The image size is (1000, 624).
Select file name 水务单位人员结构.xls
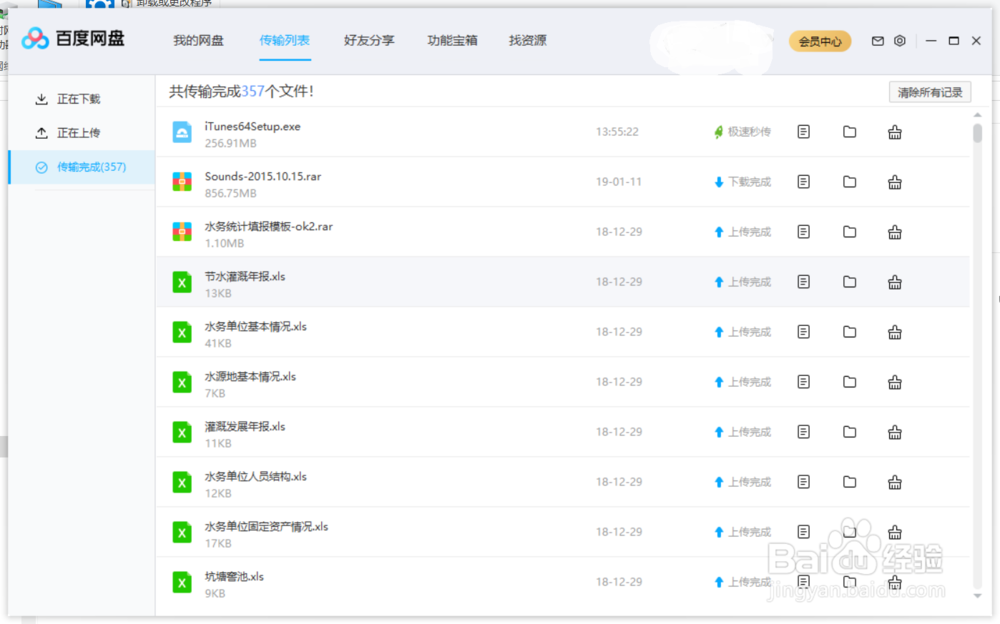pyautogui.click(x=256, y=476)
